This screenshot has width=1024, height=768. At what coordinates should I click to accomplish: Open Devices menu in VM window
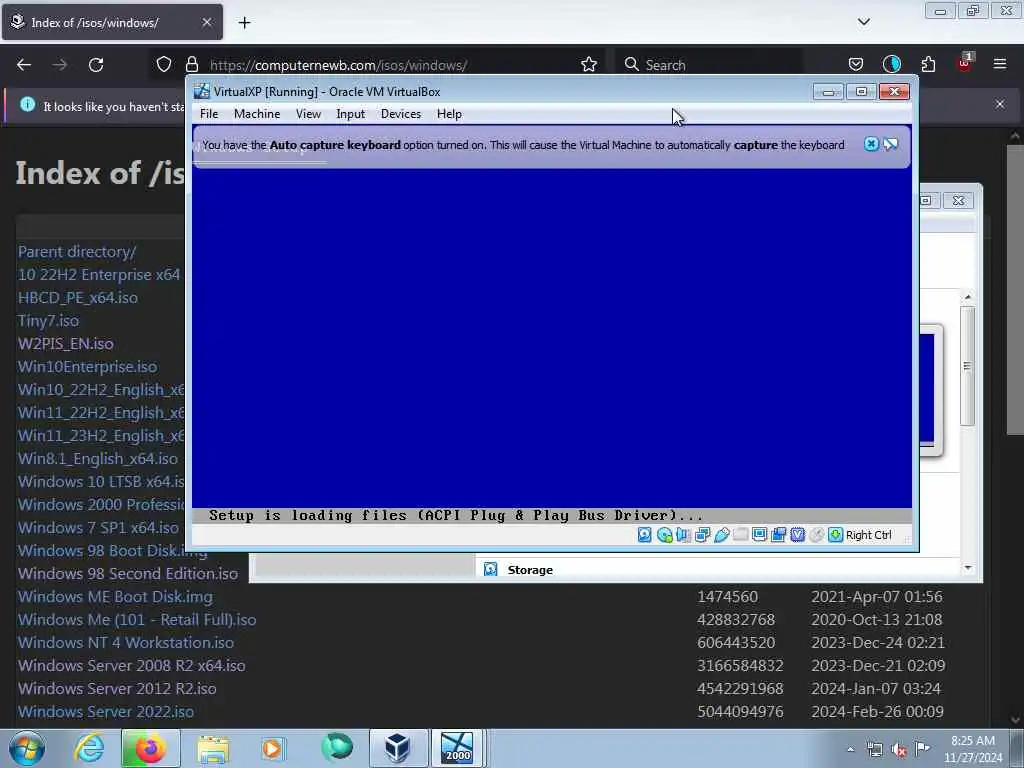401,114
